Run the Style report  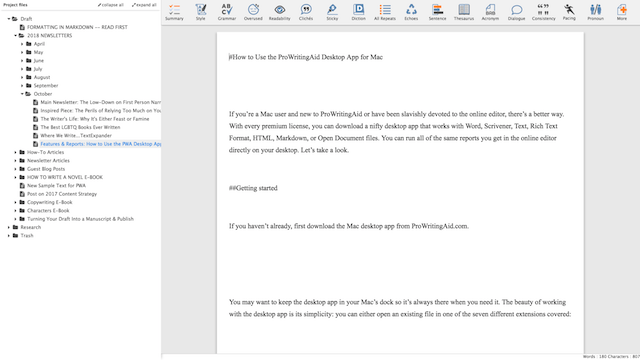point(200,12)
